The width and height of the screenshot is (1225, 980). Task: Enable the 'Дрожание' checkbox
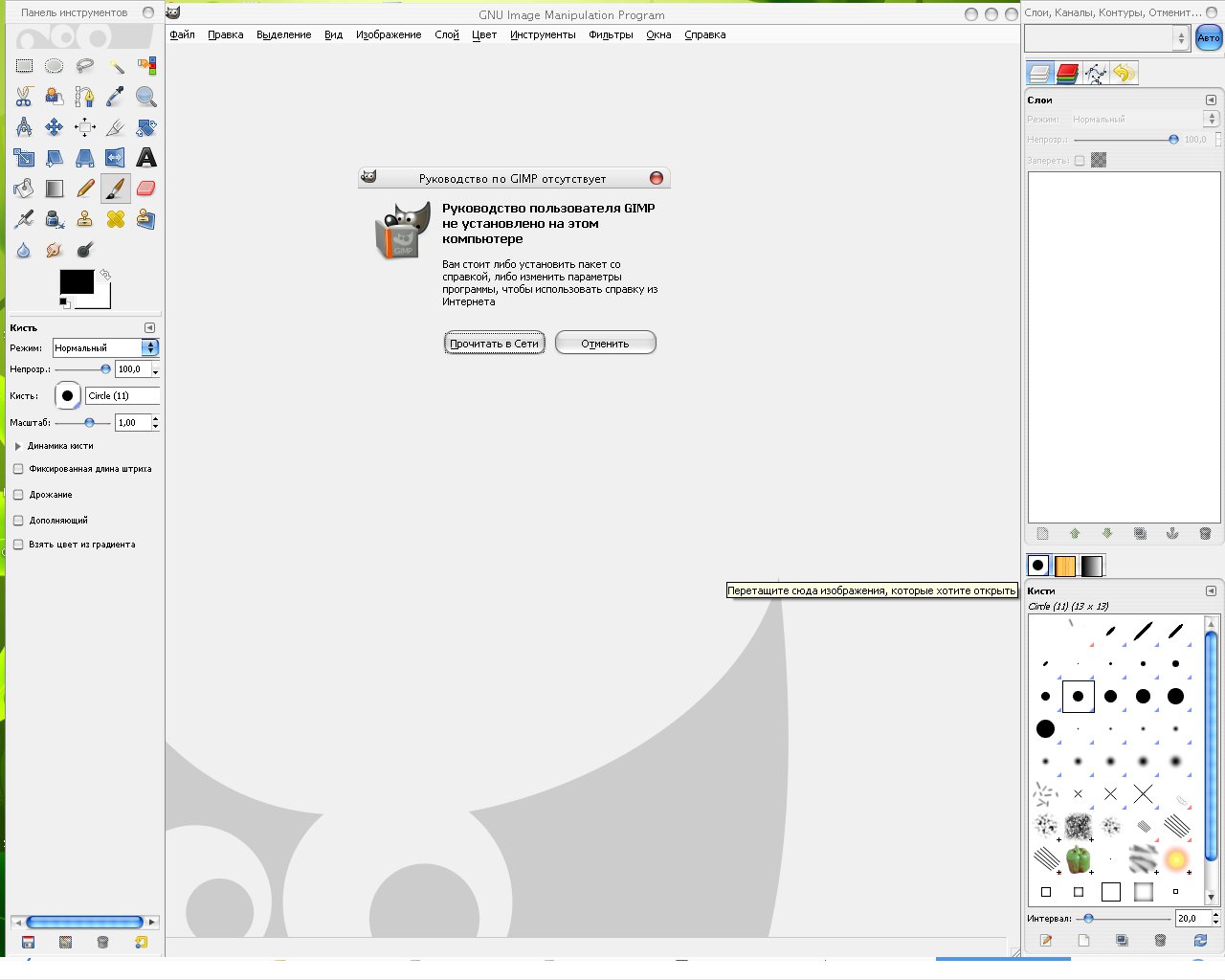pyautogui.click(x=18, y=495)
